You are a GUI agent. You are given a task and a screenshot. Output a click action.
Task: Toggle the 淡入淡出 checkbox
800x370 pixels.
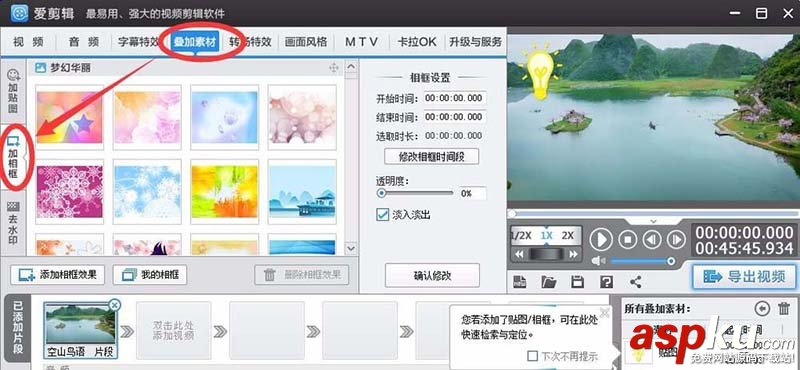click(382, 215)
